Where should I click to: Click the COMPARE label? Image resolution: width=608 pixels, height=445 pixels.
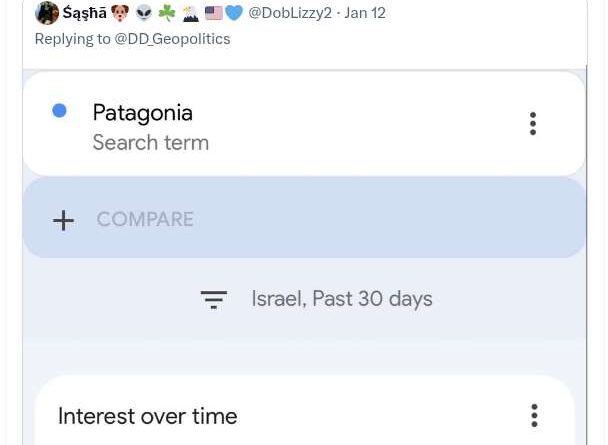[145, 219]
